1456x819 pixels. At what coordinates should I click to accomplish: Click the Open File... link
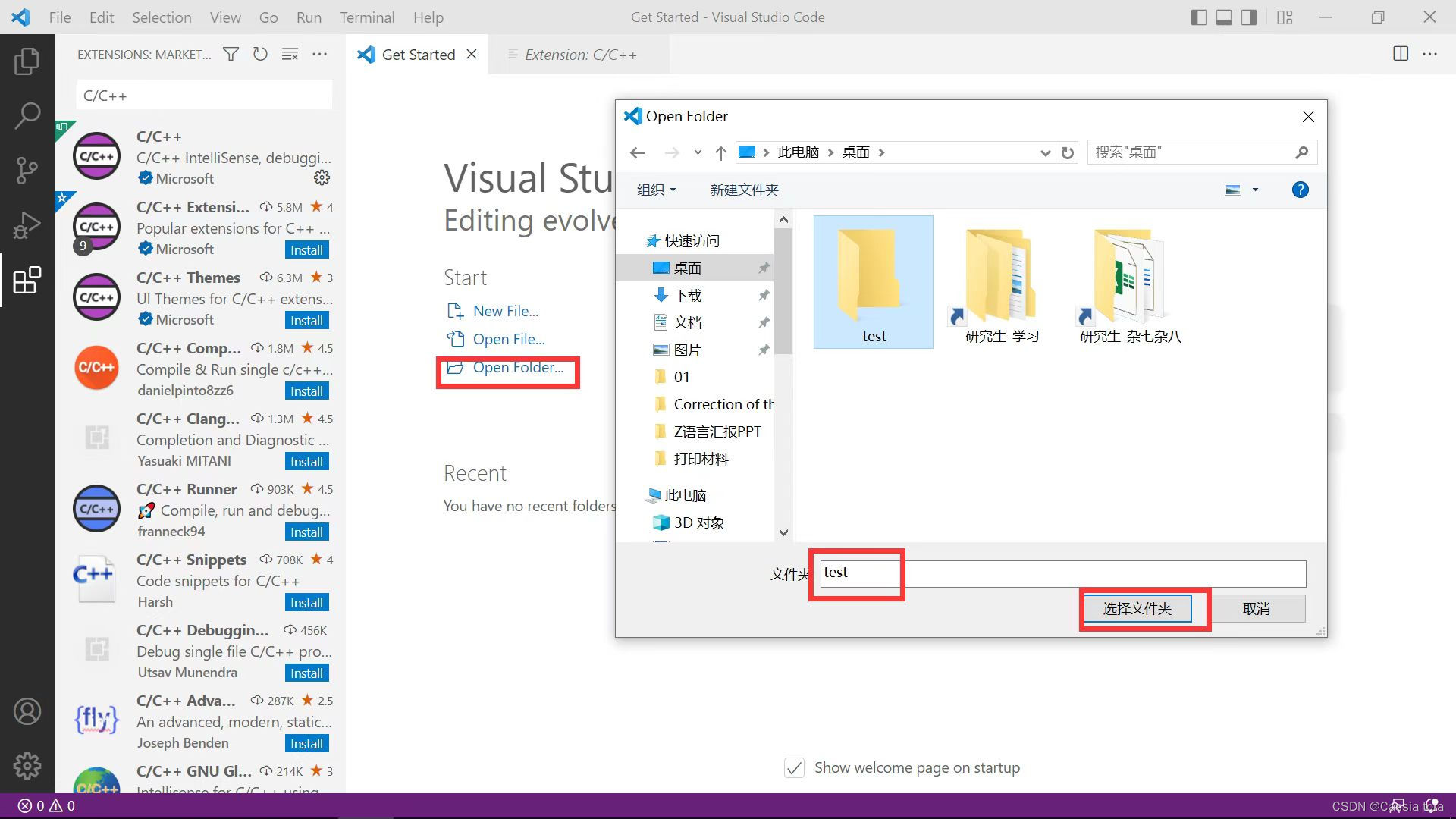point(509,339)
